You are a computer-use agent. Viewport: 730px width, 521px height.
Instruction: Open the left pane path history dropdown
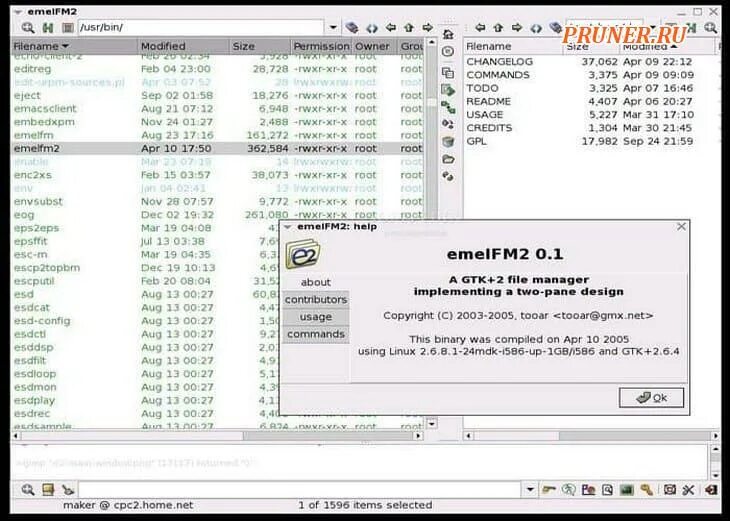tap(333, 27)
